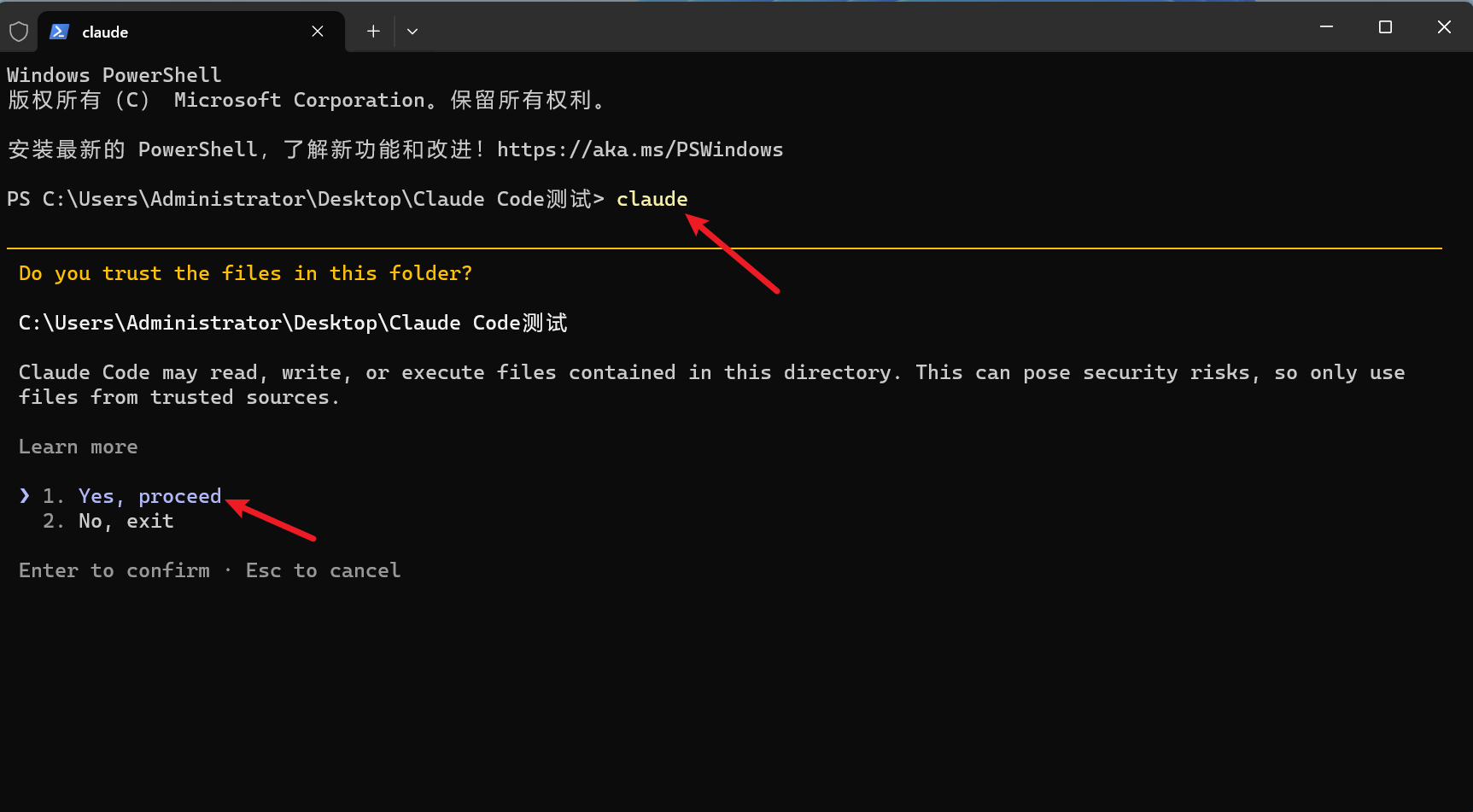Close the claude tab

click(318, 32)
